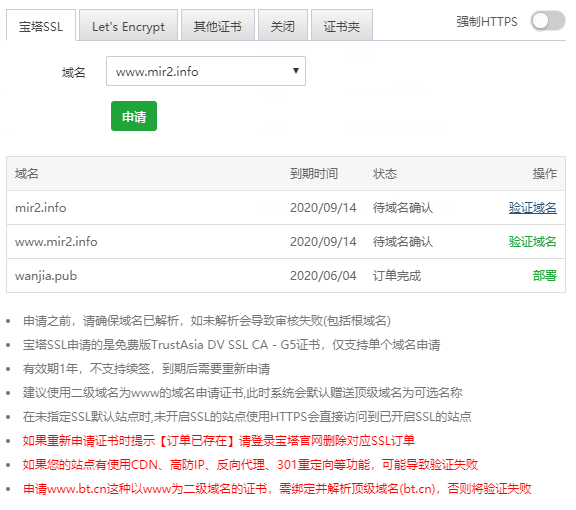This screenshot has width=576, height=510.
Task: Click the note 有效期1年，不支持续签
Action: tap(146, 369)
